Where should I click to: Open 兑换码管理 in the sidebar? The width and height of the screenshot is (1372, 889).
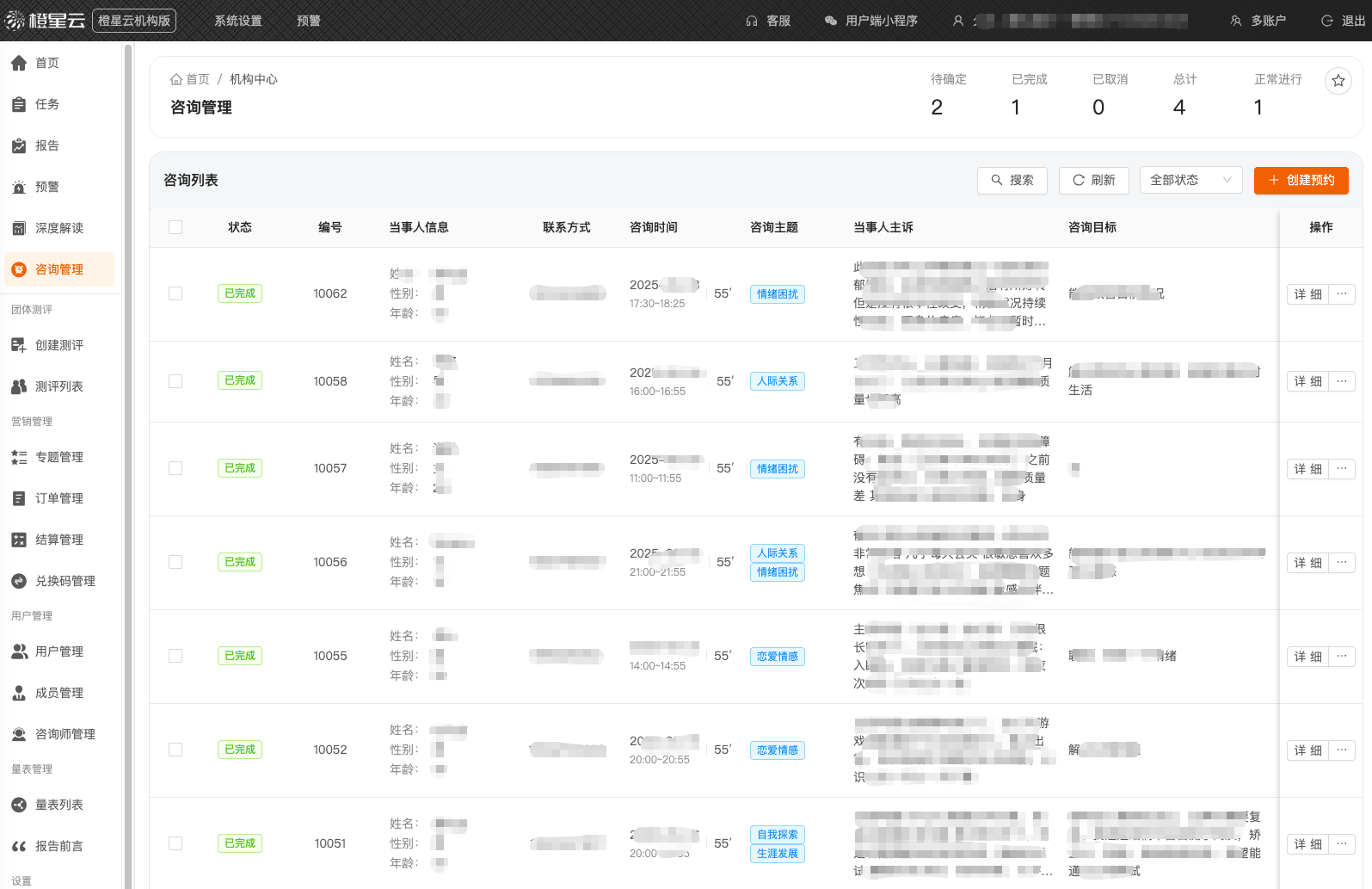(65, 581)
